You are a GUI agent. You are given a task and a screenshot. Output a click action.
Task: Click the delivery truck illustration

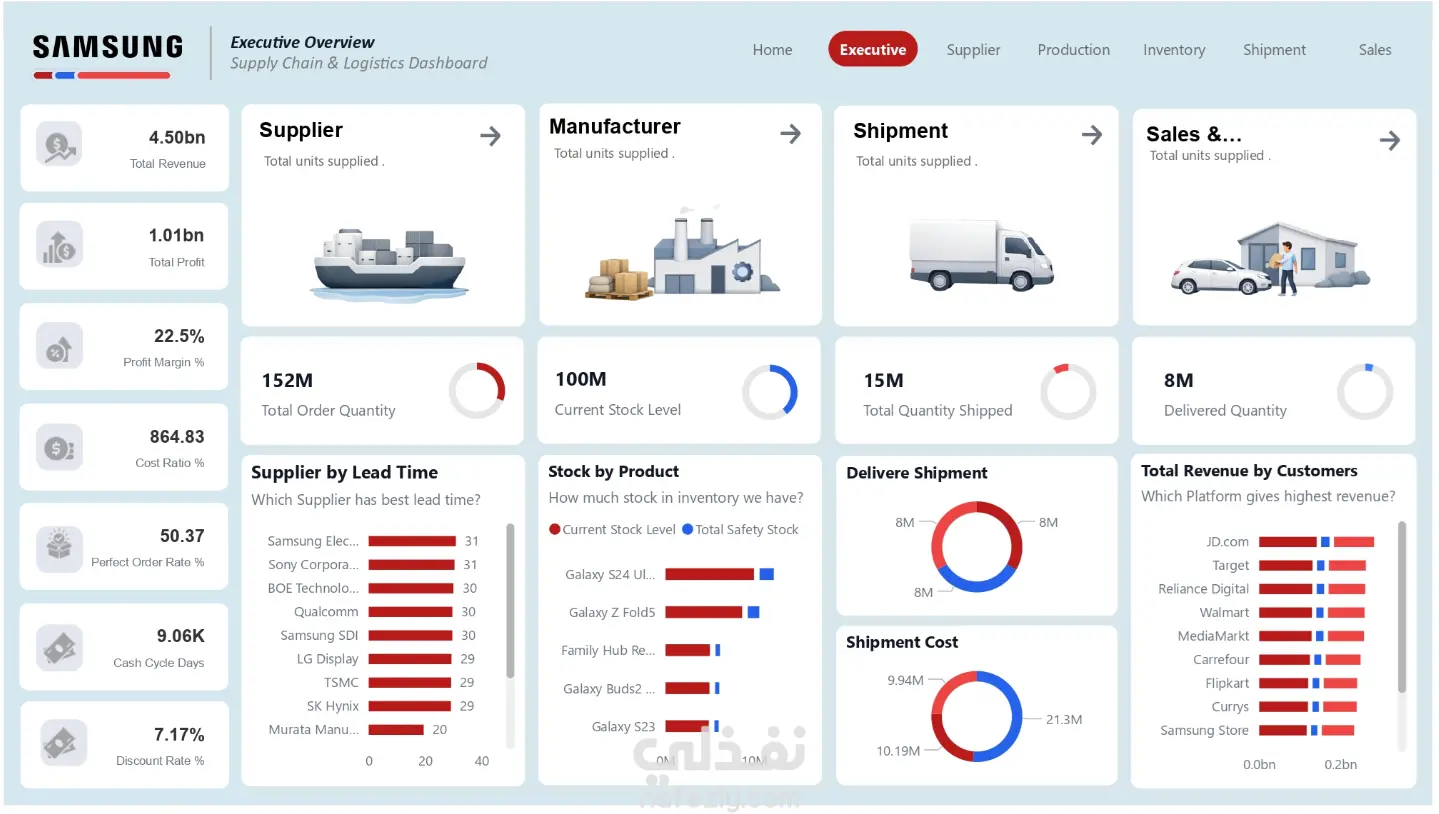[981, 255]
